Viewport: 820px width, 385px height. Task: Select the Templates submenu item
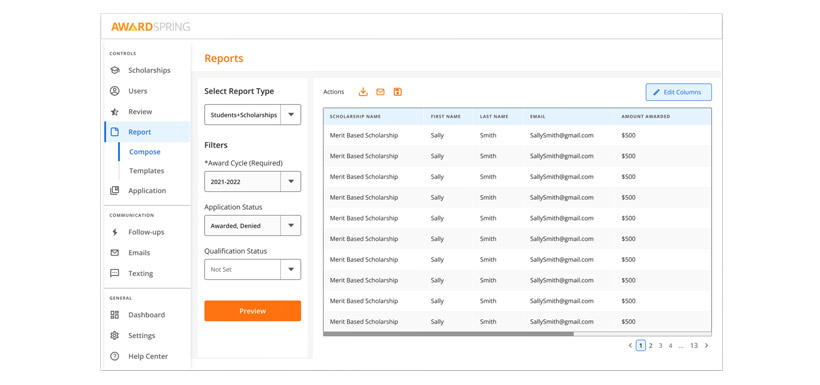click(x=146, y=171)
